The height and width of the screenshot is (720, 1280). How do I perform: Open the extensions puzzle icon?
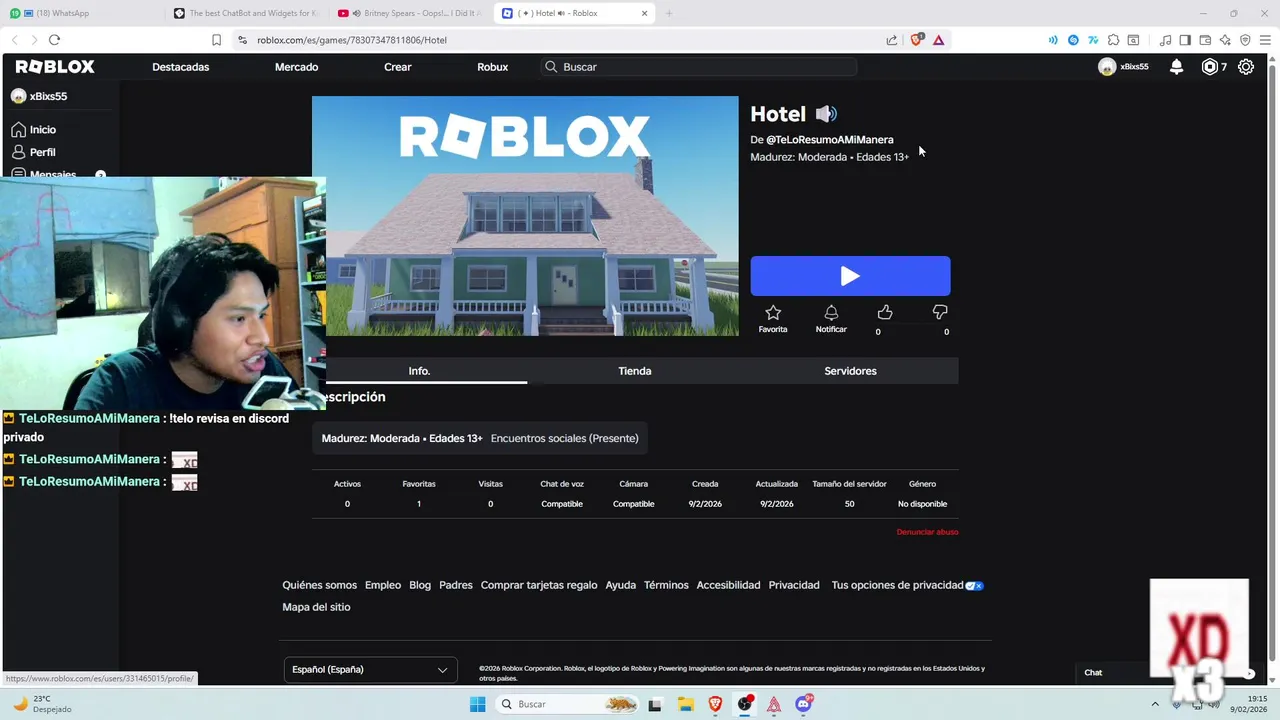tap(1113, 40)
